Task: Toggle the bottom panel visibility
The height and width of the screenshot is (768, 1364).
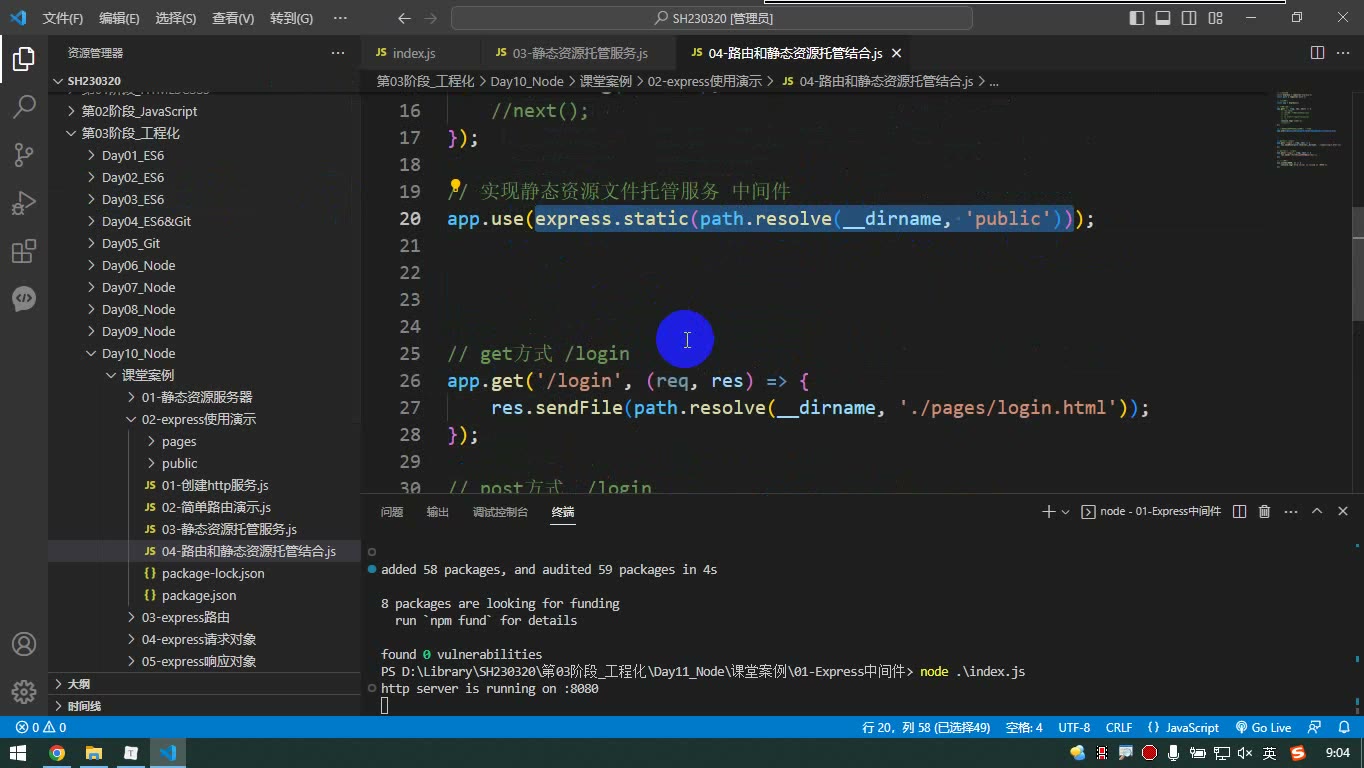Action: point(1163,18)
